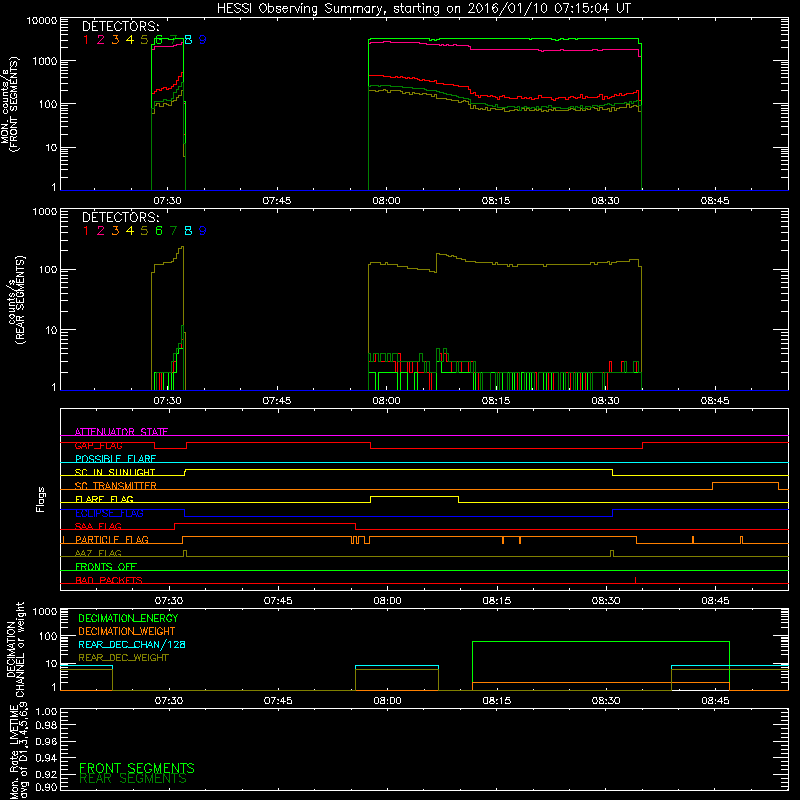Click the FLARE_FLAG label
The image size is (800, 800).
point(104,499)
